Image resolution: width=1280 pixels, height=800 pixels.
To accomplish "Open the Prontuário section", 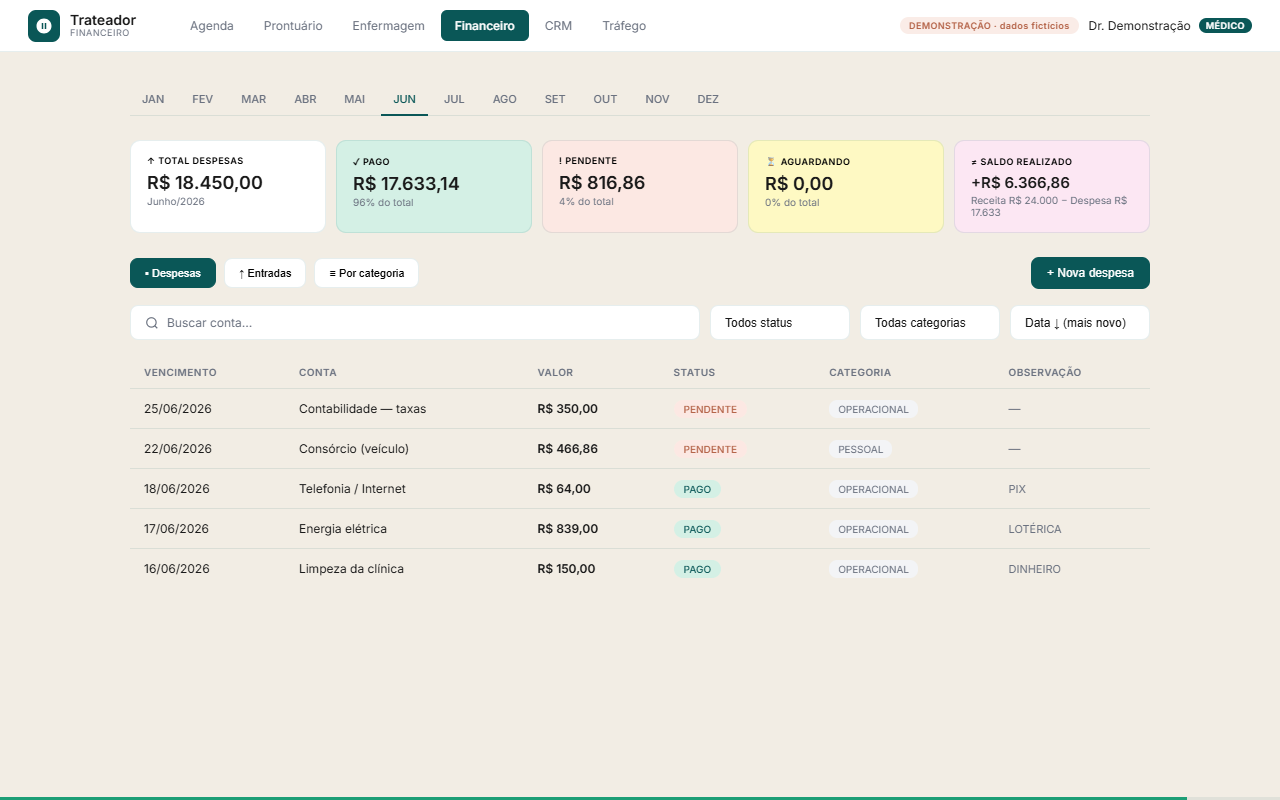I will pos(293,26).
